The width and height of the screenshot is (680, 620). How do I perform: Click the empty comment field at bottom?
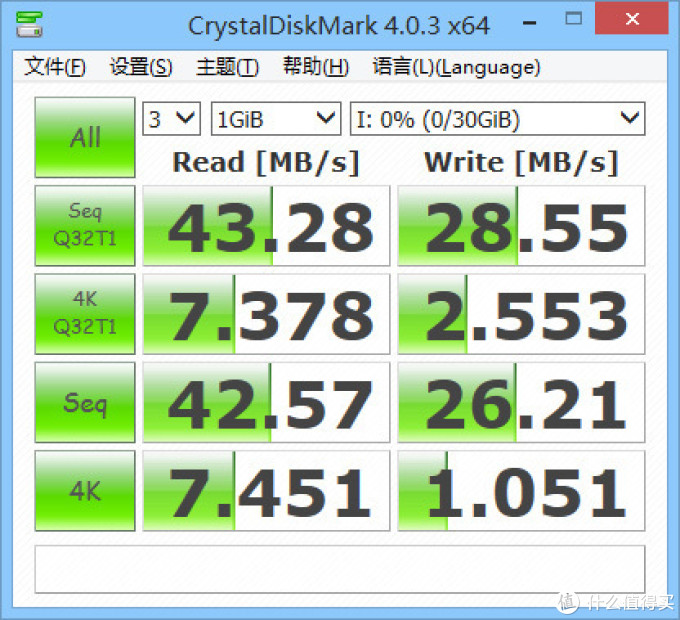[x=340, y=569]
